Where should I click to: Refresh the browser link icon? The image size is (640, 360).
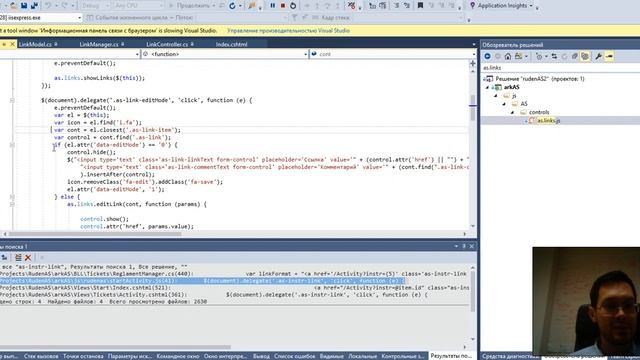click(x=232, y=5)
